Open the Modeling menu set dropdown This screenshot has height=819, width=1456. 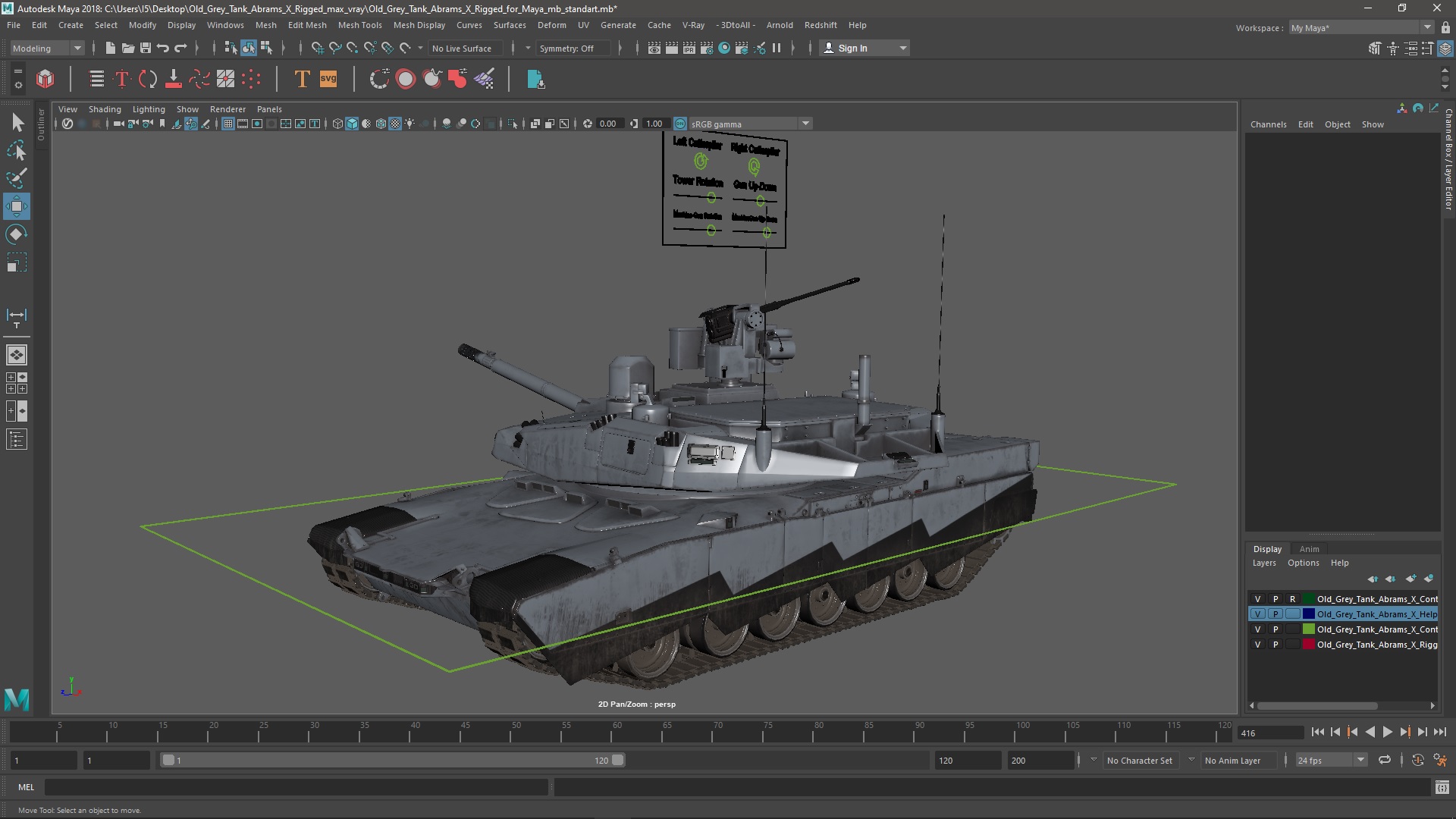(47, 48)
